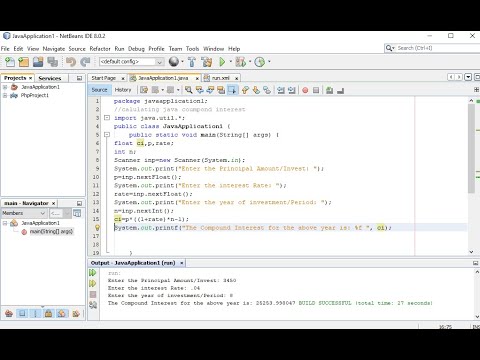Collapse code fold at line 3

107,118
